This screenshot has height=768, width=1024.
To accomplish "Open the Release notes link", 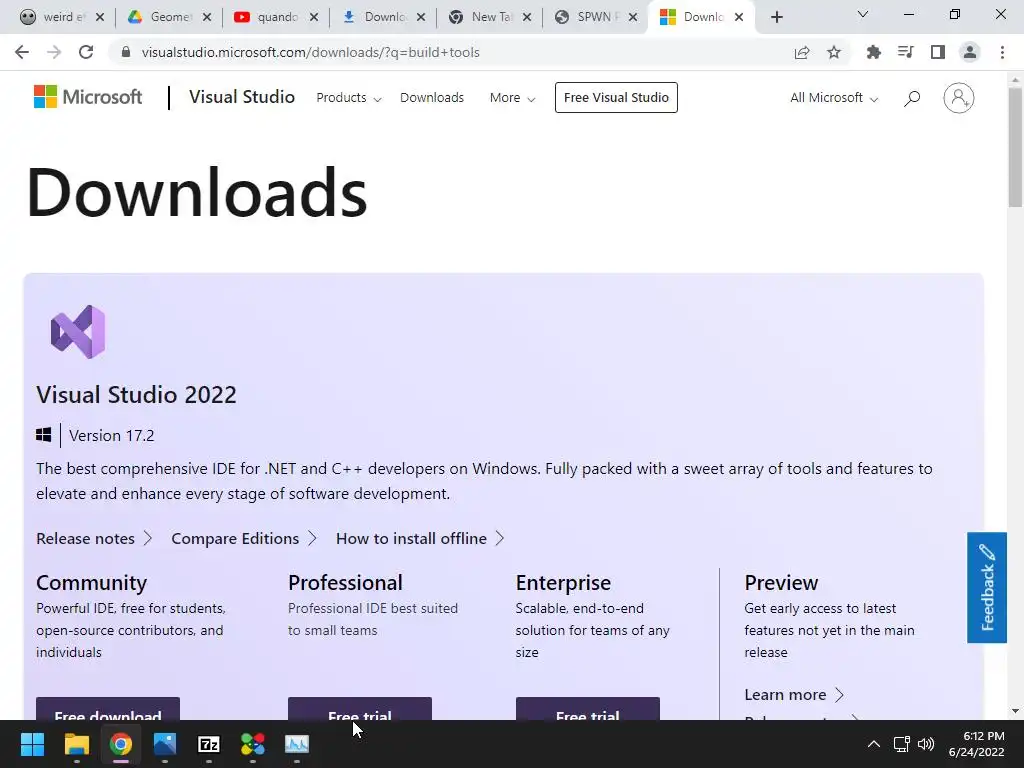I will click(x=93, y=539).
